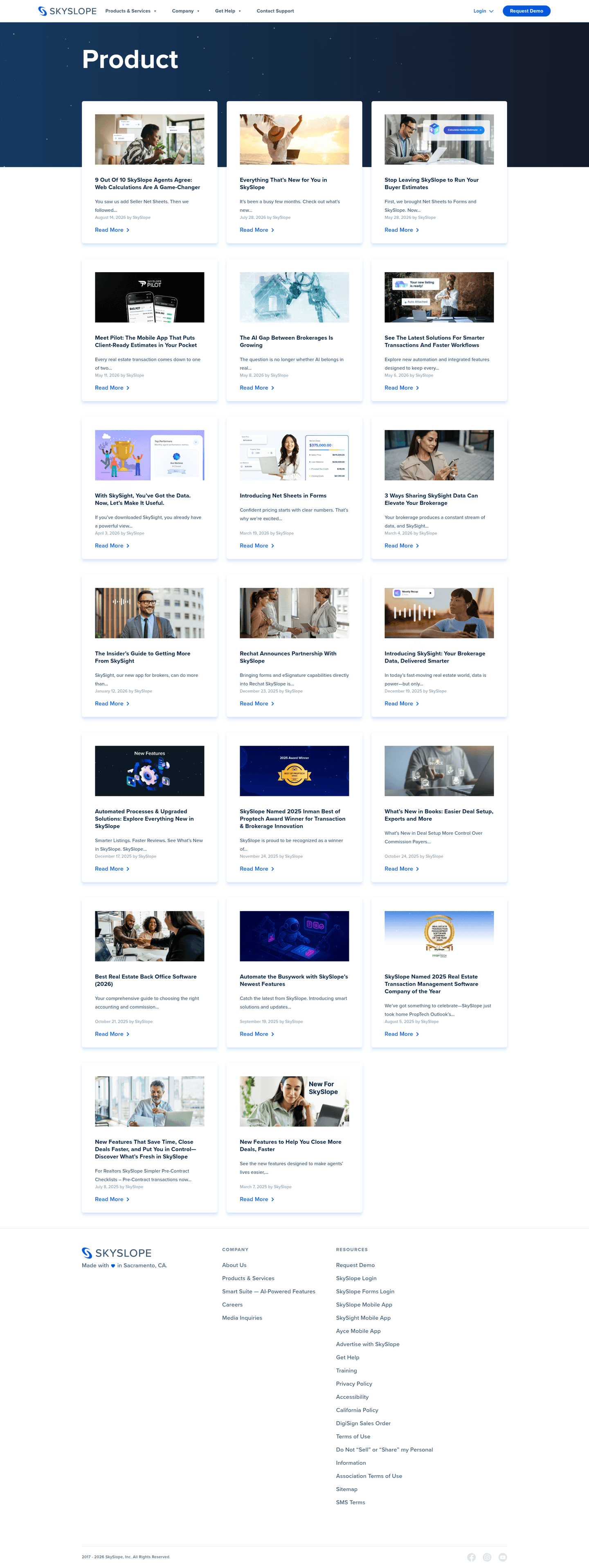Click the Request Demo button
This screenshot has width=589, height=1568.
[526, 11]
